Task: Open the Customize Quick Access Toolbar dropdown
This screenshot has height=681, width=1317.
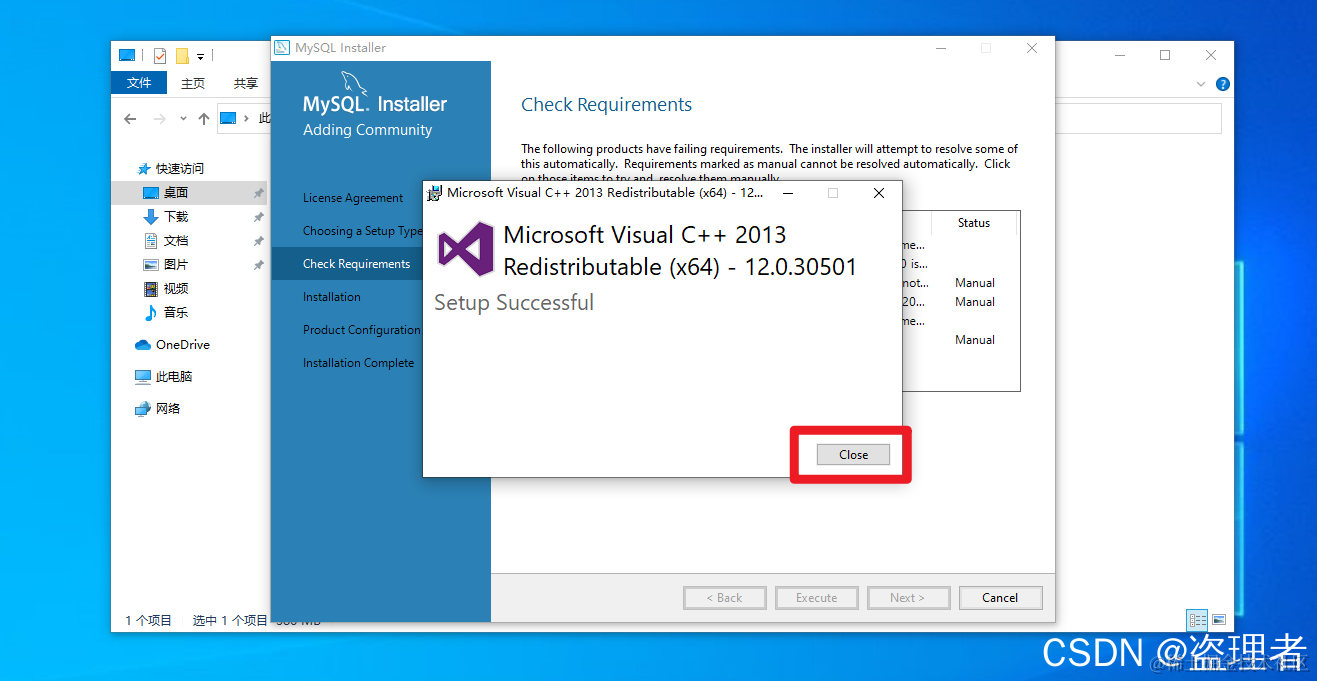Action: pyautogui.click(x=200, y=56)
